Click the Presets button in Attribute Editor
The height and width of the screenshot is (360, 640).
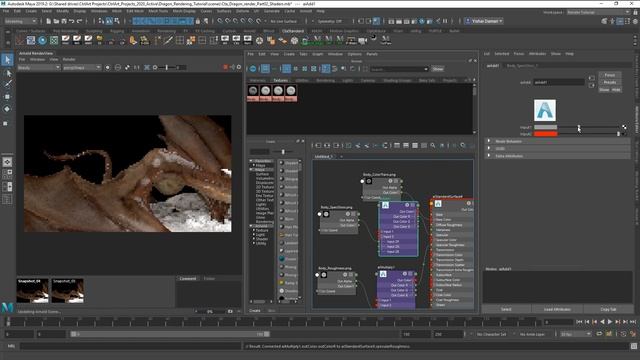pos(610,82)
